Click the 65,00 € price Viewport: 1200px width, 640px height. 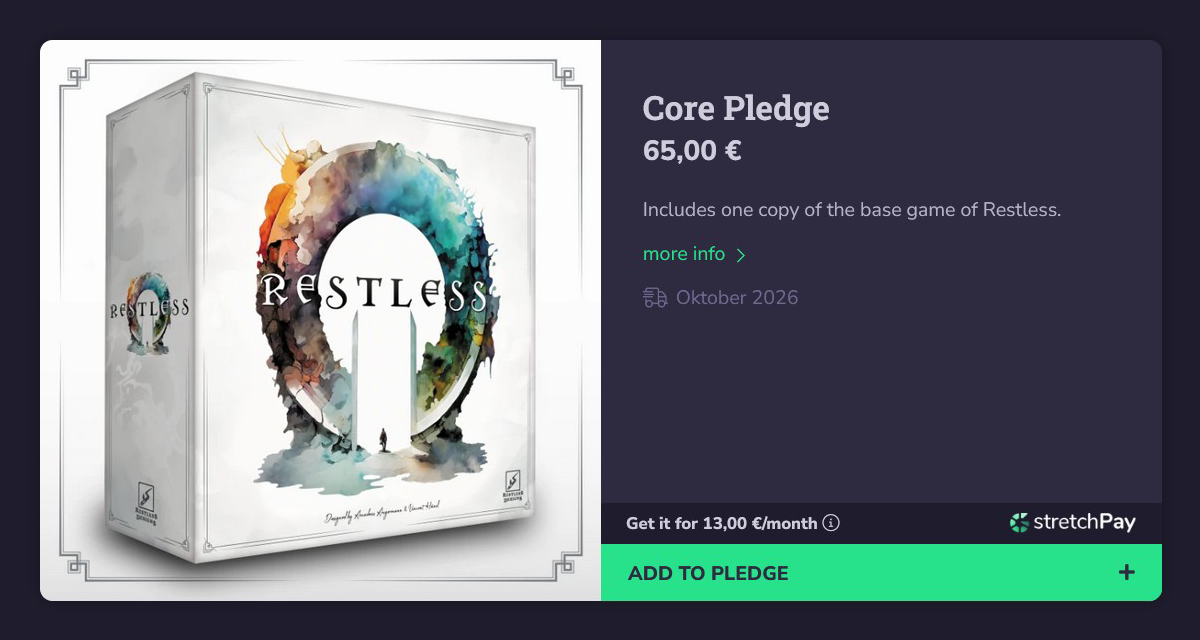click(692, 151)
